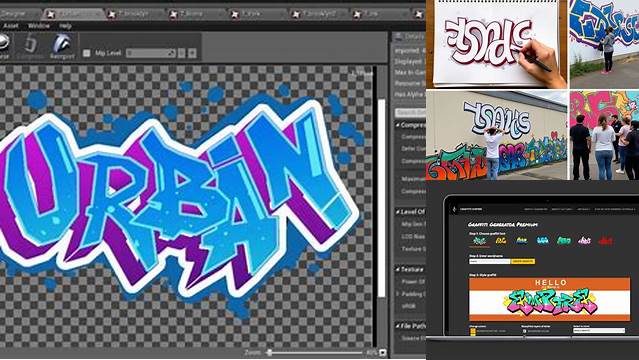Toggle the Mip Level checkbox
The height and width of the screenshot is (360, 639).
pyautogui.click(x=86, y=53)
